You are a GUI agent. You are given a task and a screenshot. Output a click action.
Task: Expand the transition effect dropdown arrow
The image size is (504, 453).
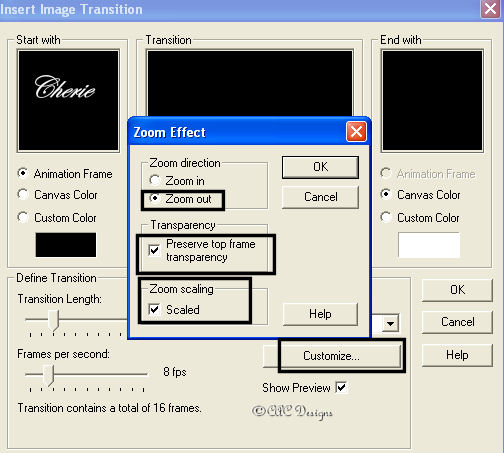click(390, 323)
